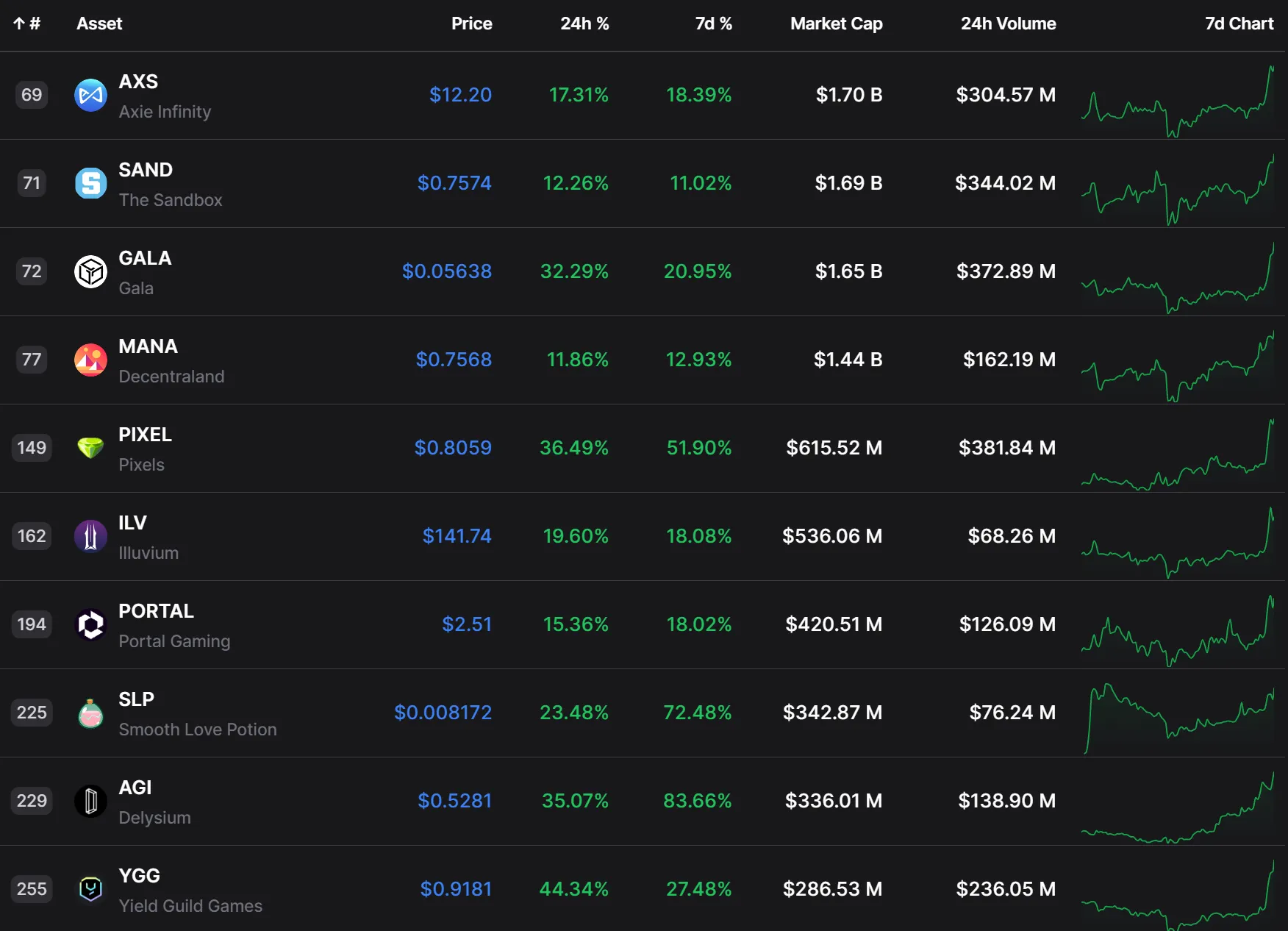This screenshot has width=1288, height=931.
Task: Click the Pixels green gem icon
Action: point(90,448)
